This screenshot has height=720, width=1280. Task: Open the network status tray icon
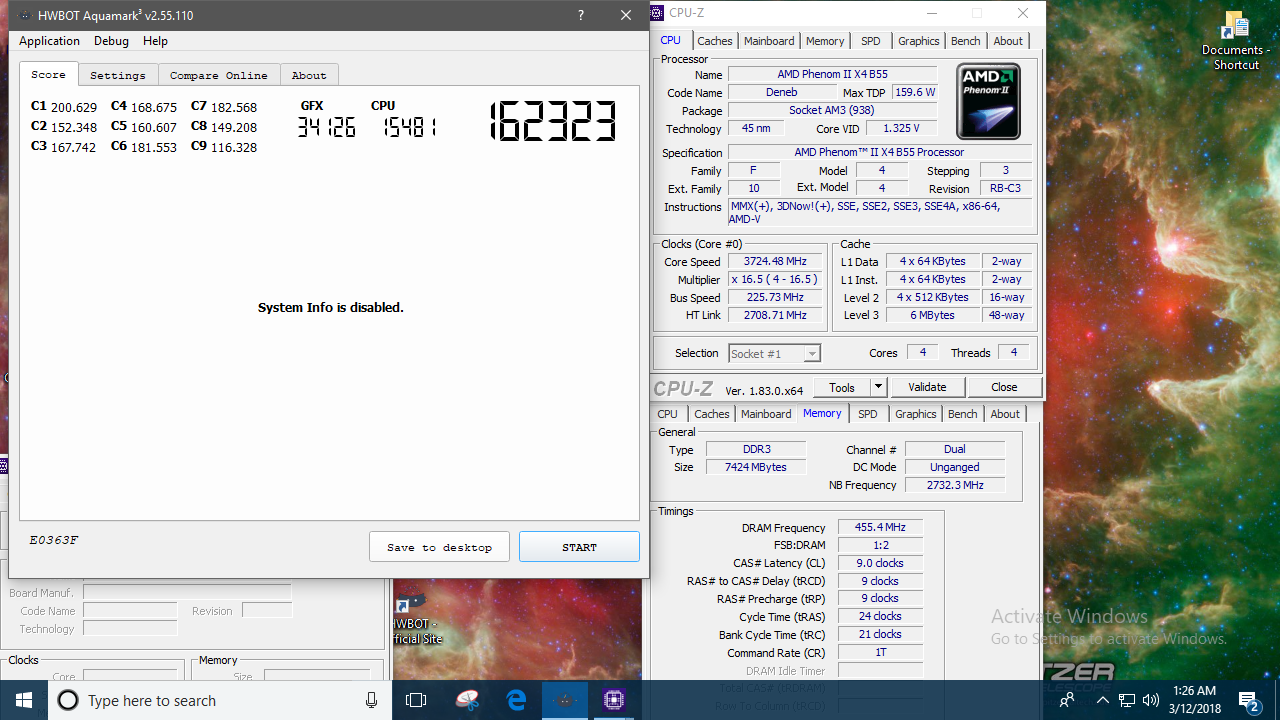[x=1126, y=700]
